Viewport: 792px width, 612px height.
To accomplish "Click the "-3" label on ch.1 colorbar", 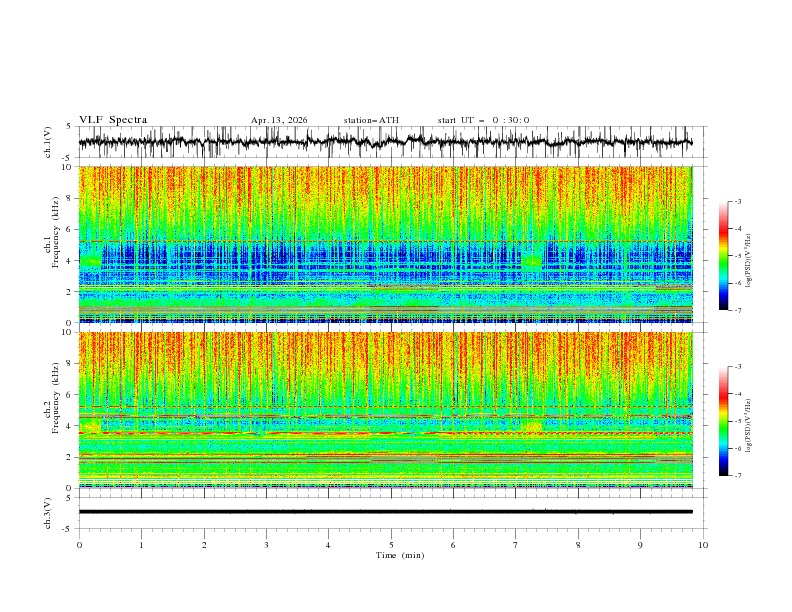I will 738,201.
